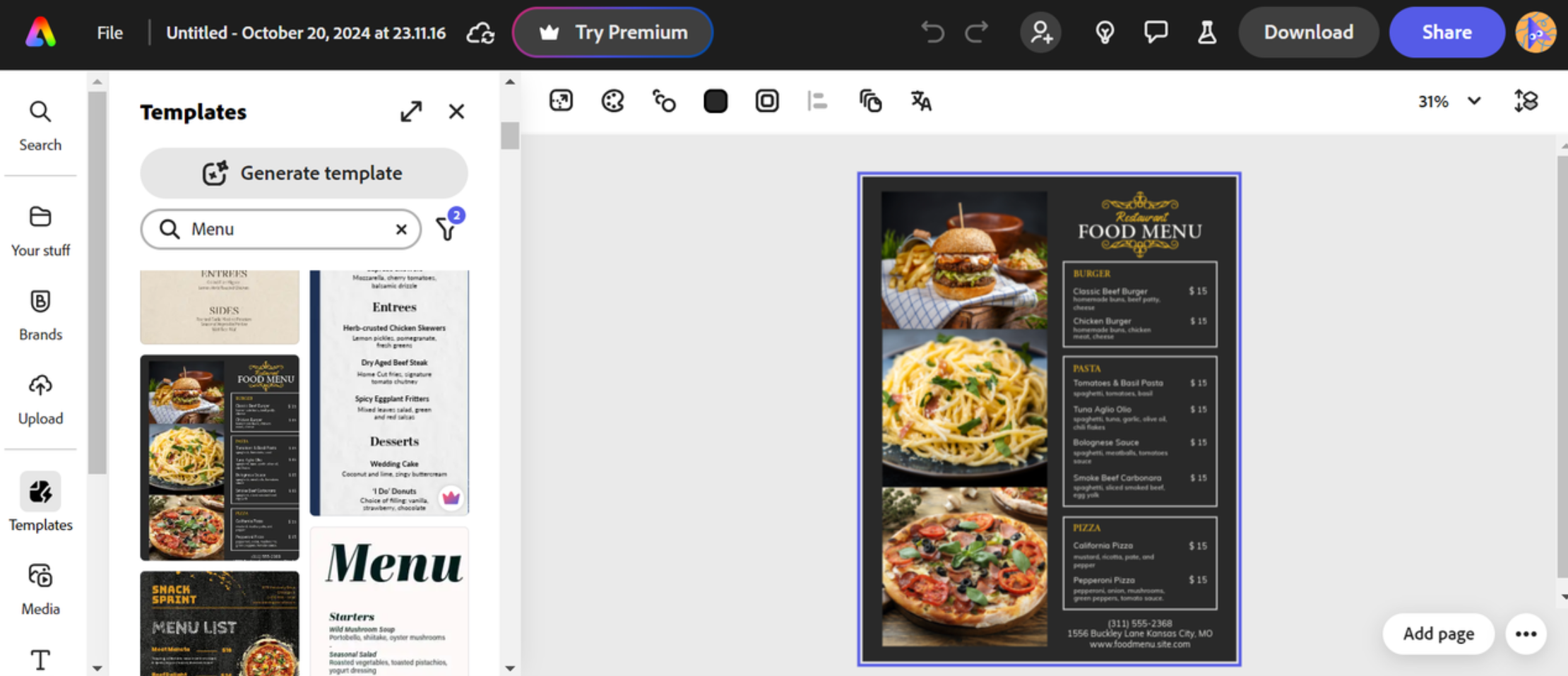Image resolution: width=1568 pixels, height=676 pixels.
Task: Open the Media panel
Action: (x=40, y=590)
